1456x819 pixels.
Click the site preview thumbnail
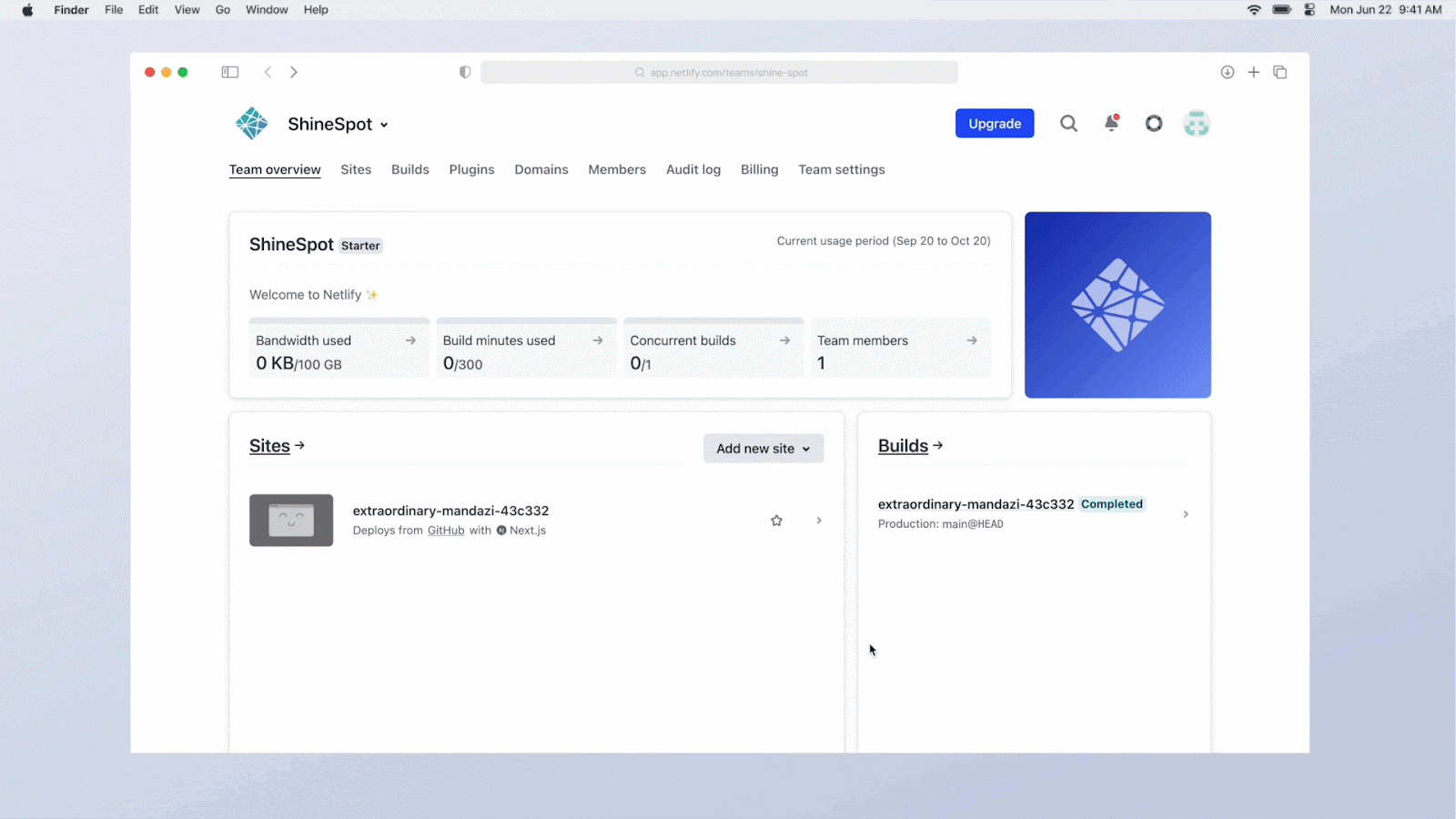[x=291, y=521]
